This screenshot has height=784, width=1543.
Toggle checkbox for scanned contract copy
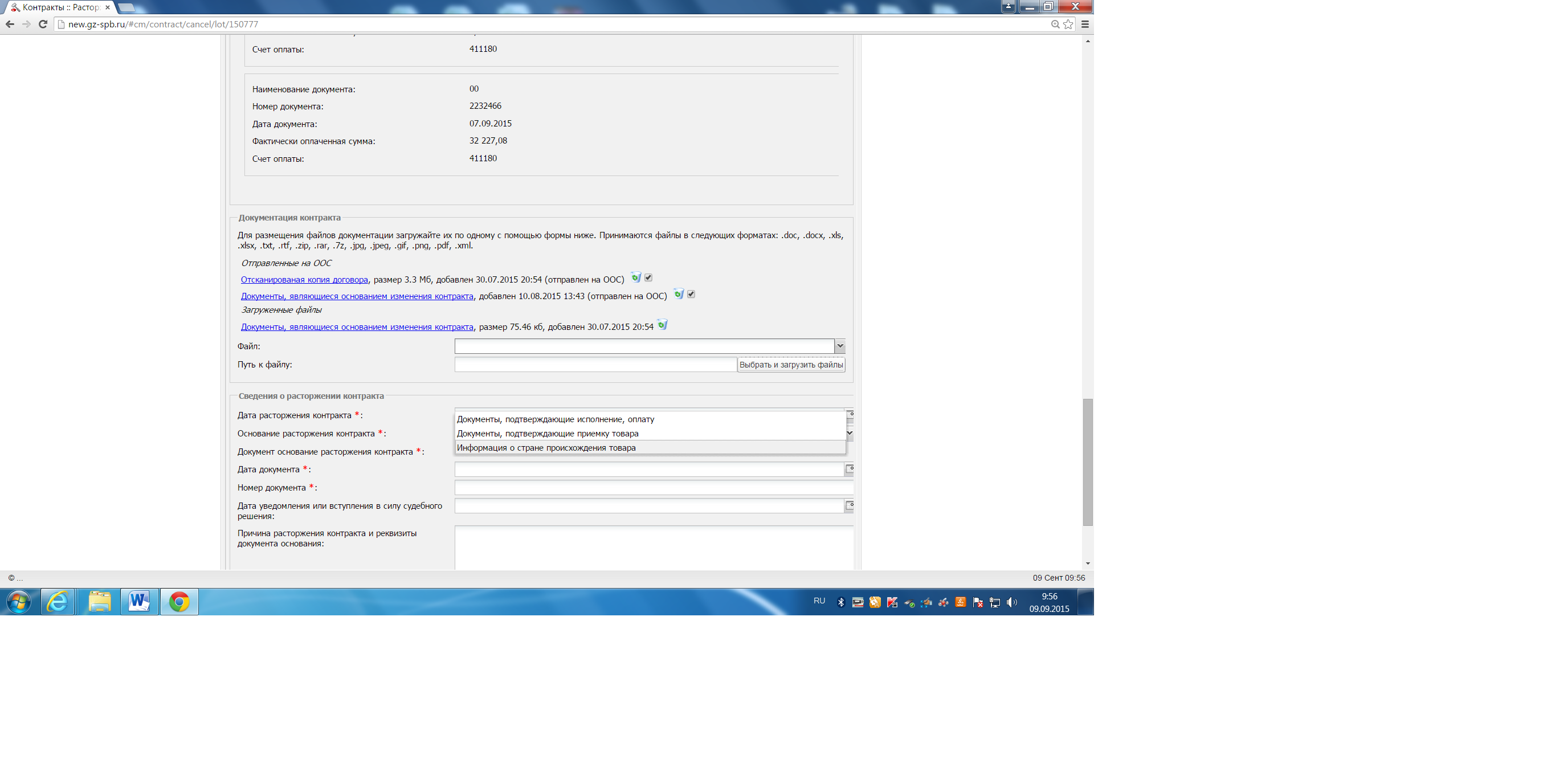pos(648,277)
